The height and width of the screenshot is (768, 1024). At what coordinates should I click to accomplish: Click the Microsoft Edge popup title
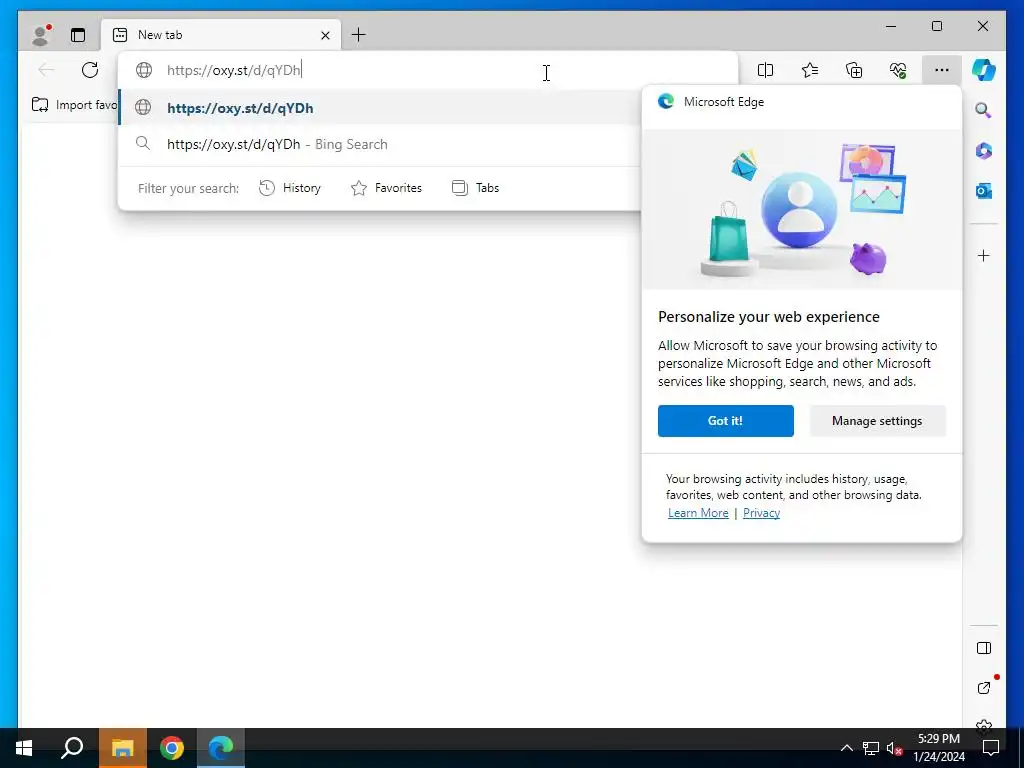(x=724, y=102)
